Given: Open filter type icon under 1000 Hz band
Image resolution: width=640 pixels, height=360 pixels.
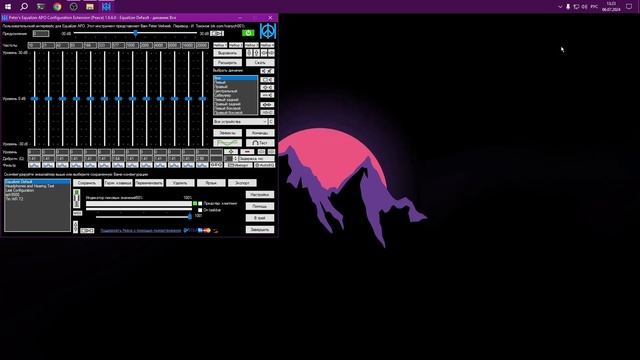Looking at the screenshot, I should pos(132,165).
